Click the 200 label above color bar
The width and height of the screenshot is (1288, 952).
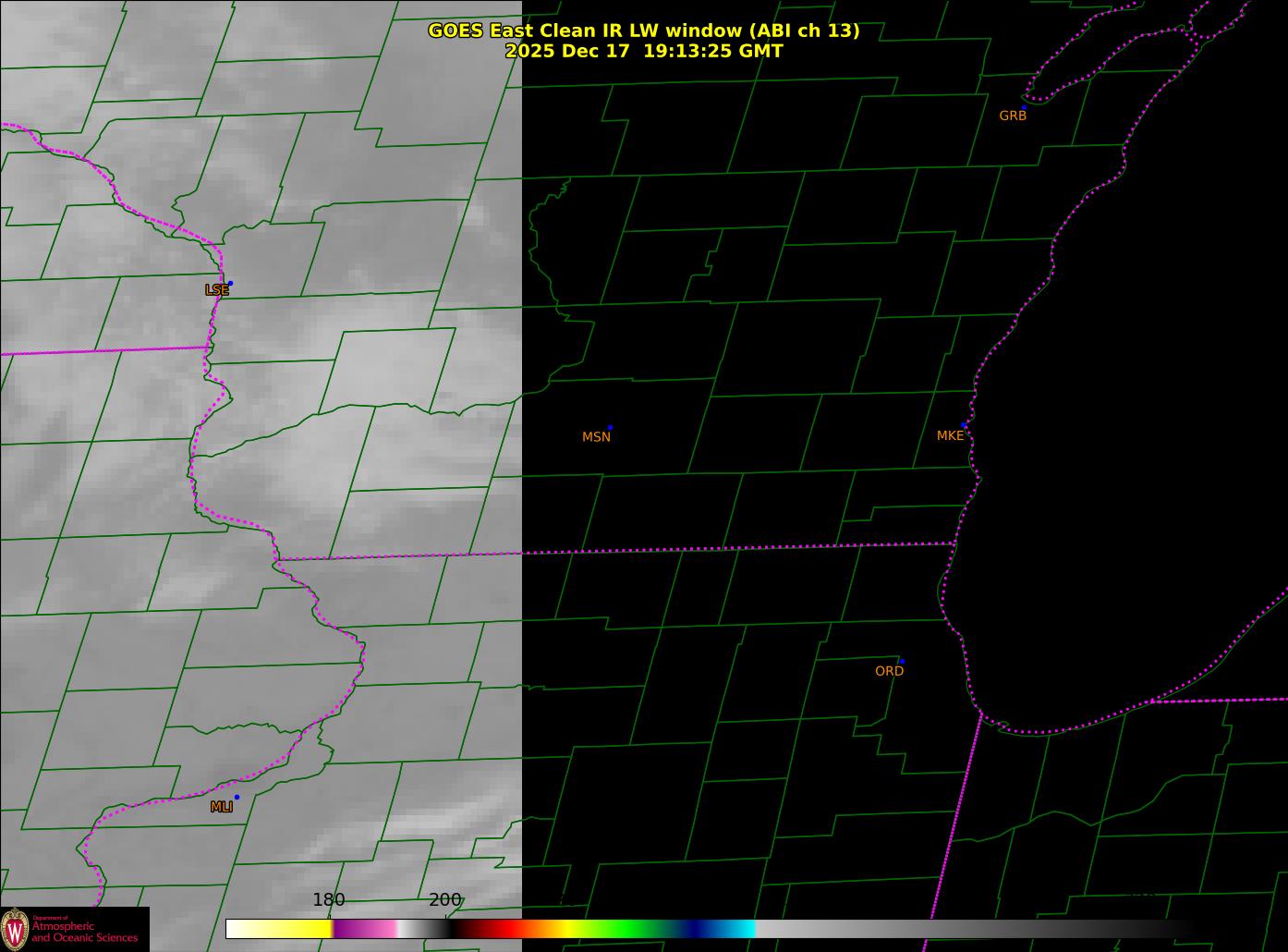pos(444,900)
